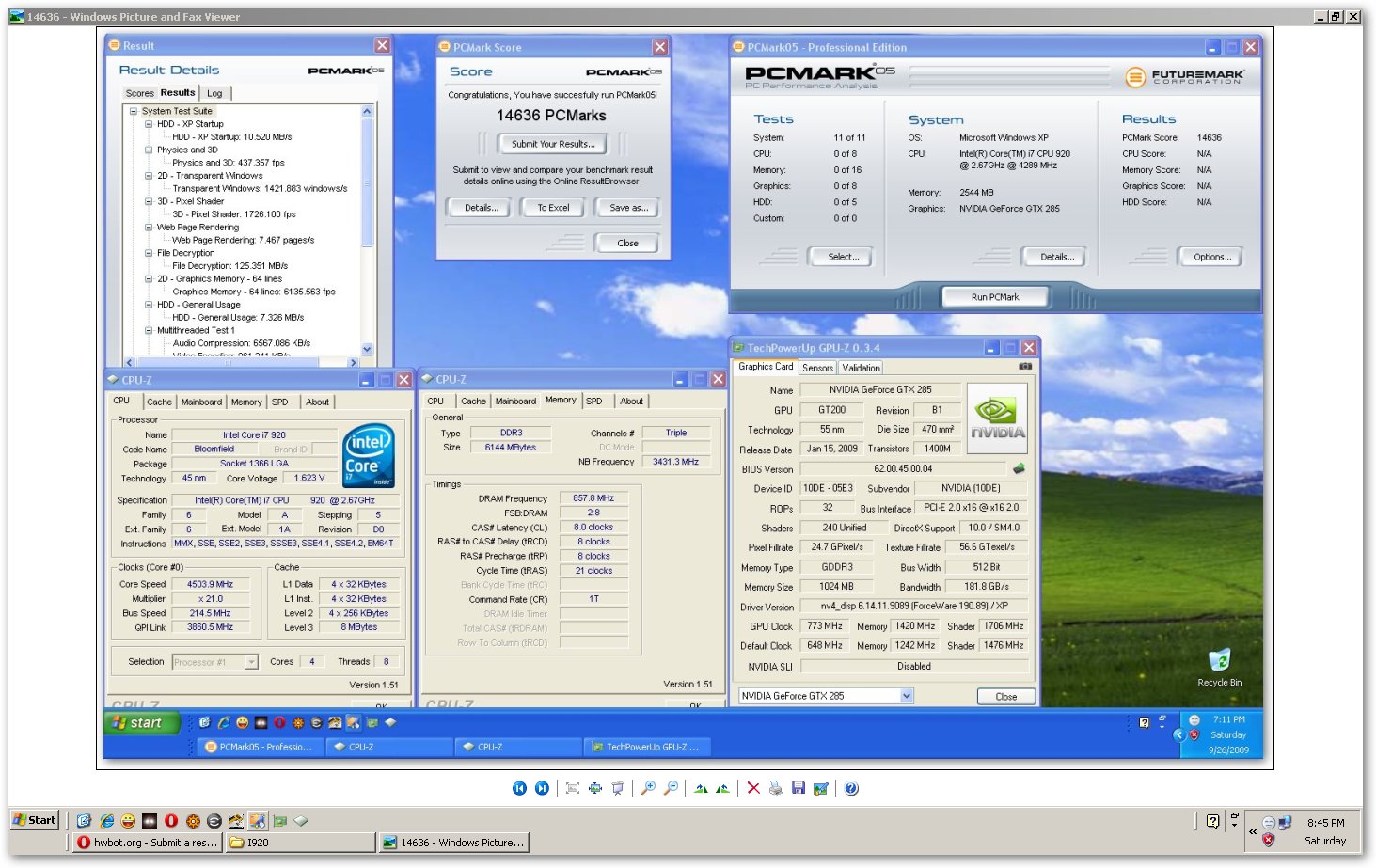The width and height of the screenshot is (1376, 868).
Task: Print the image using the printer icon
Action: point(776,788)
